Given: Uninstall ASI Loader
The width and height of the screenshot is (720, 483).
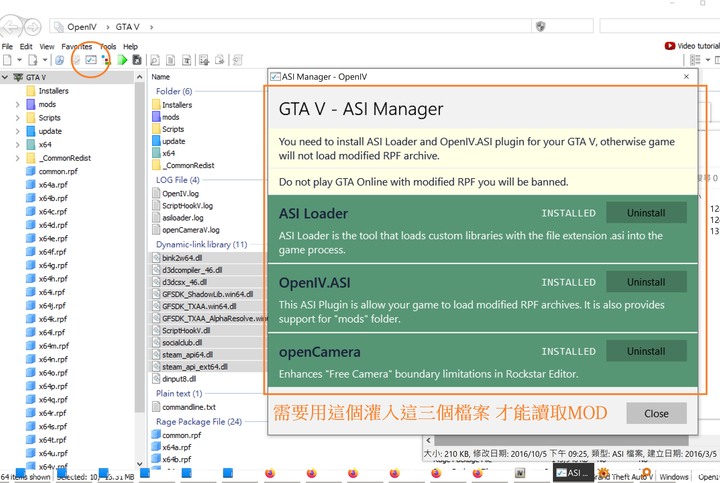Looking at the screenshot, I should click(x=646, y=213).
